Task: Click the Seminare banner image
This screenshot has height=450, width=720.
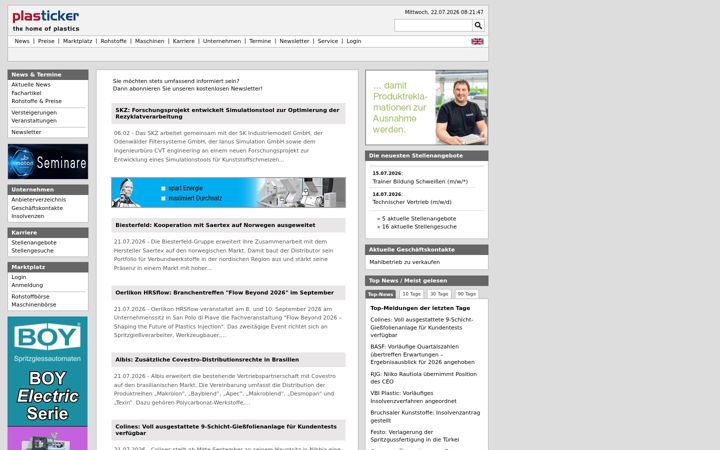Action: pos(48,162)
